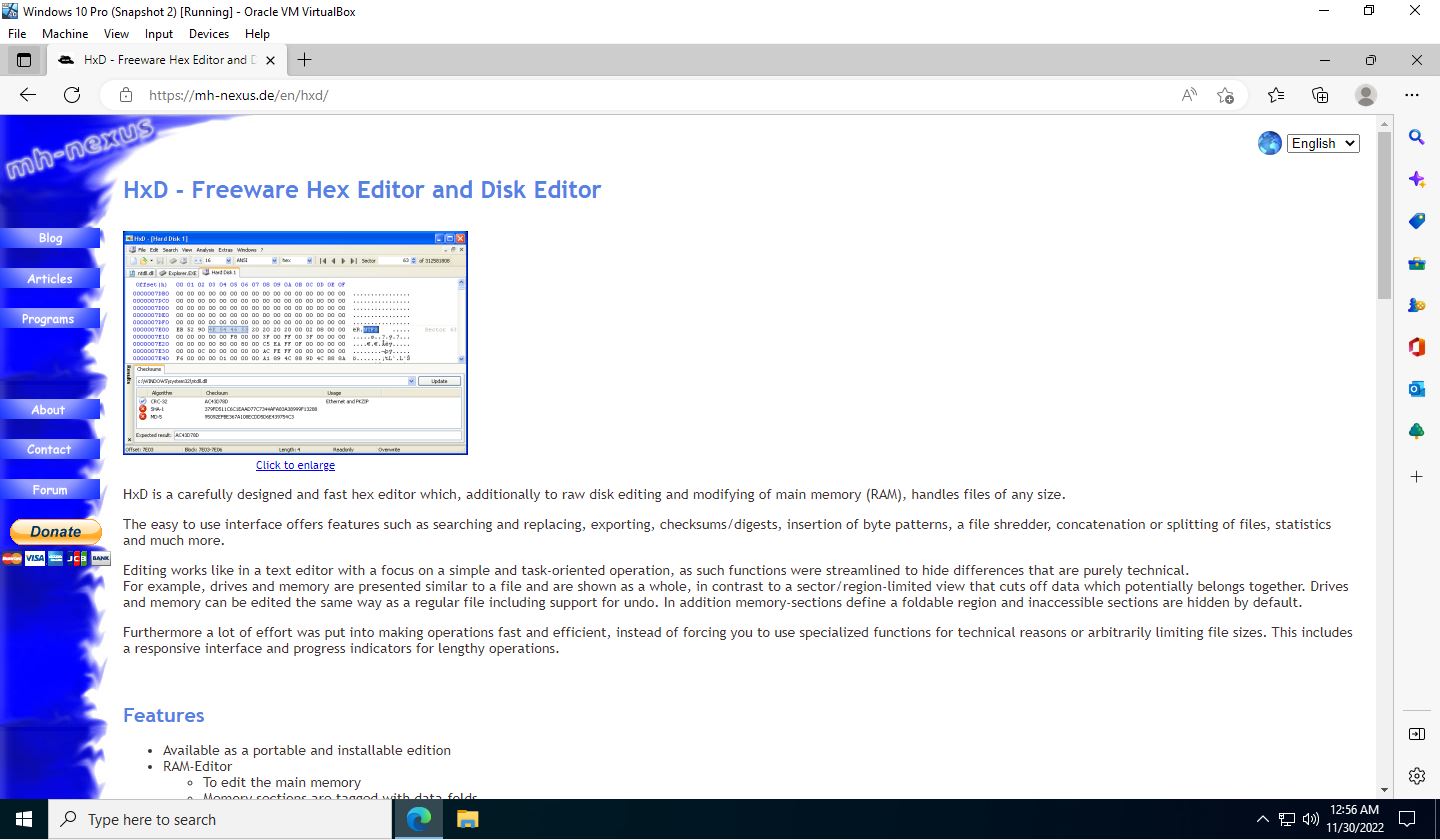Viewport: 1440px width, 840px height.
Task: Reload the current page
Action: tap(72, 95)
